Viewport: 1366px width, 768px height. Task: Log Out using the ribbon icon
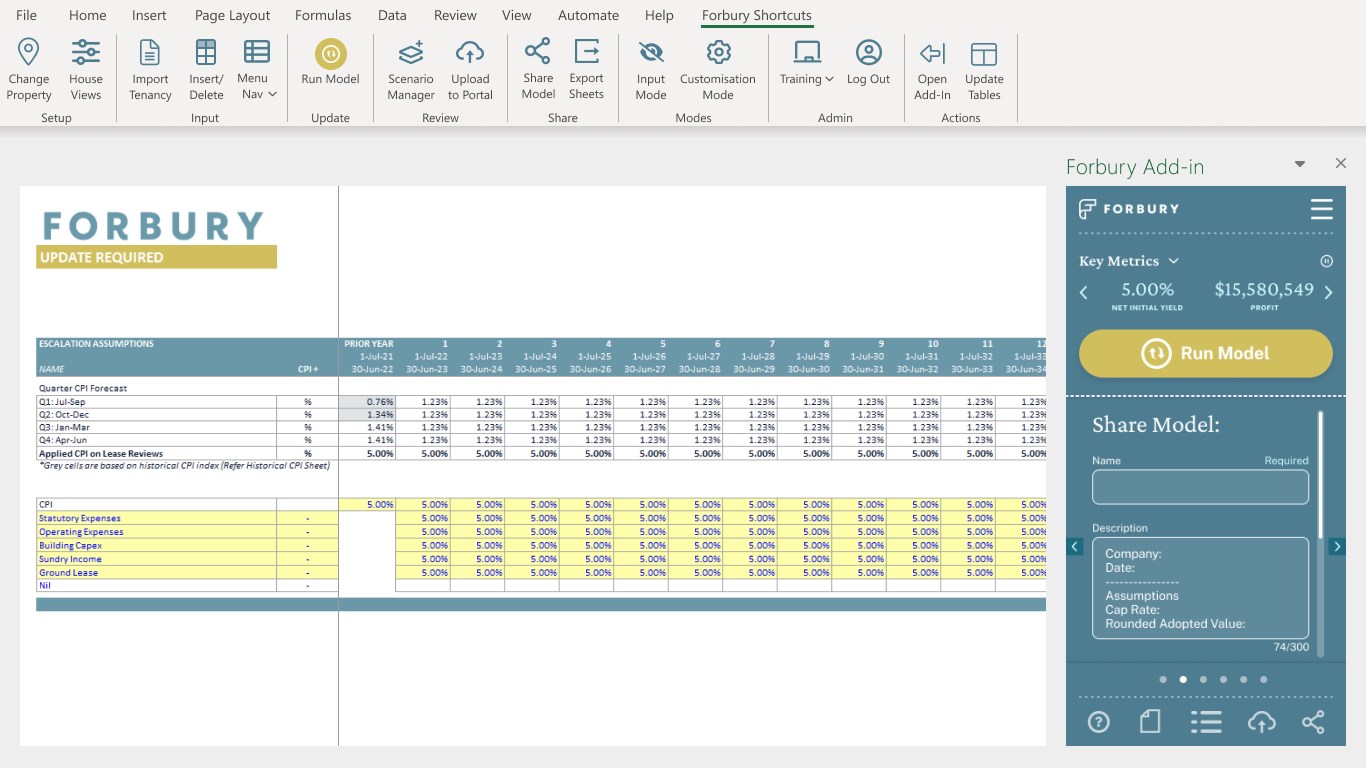[x=868, y=62]
